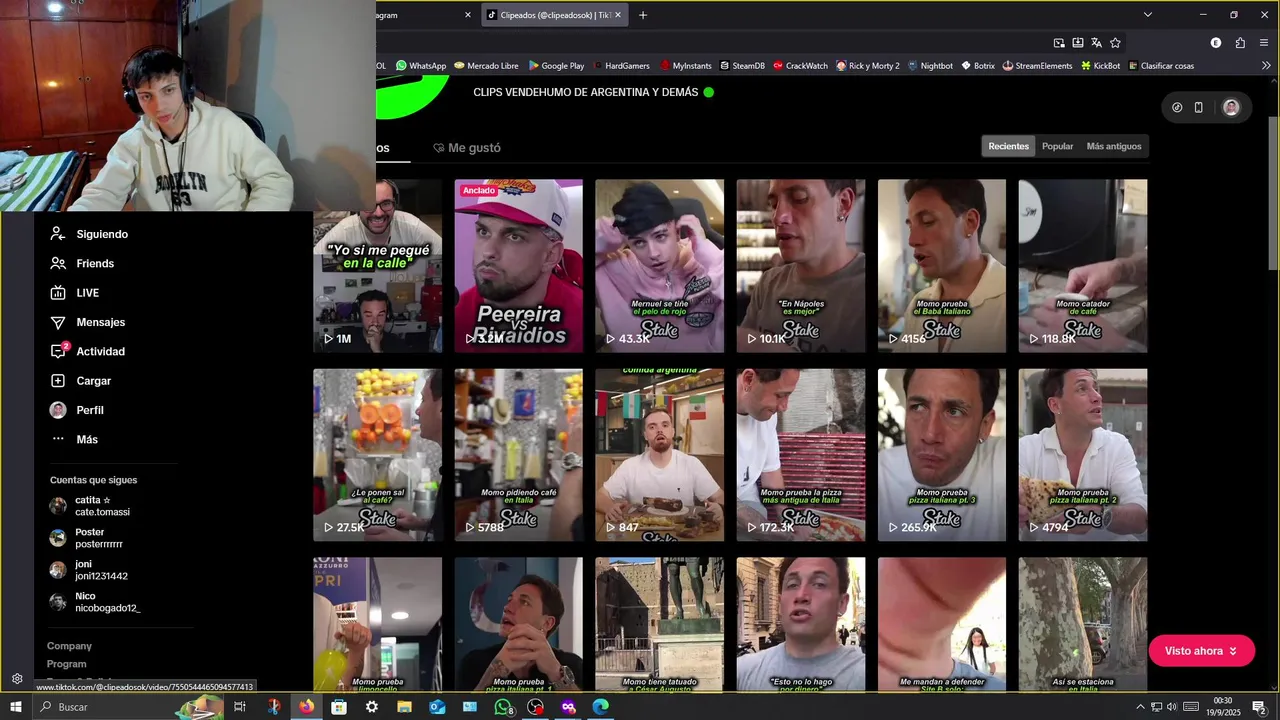Open Peereira vs Rivaldios pinned video
Image resolution: width=1280 pixels, height=720 pixels.
click(518, 266)
